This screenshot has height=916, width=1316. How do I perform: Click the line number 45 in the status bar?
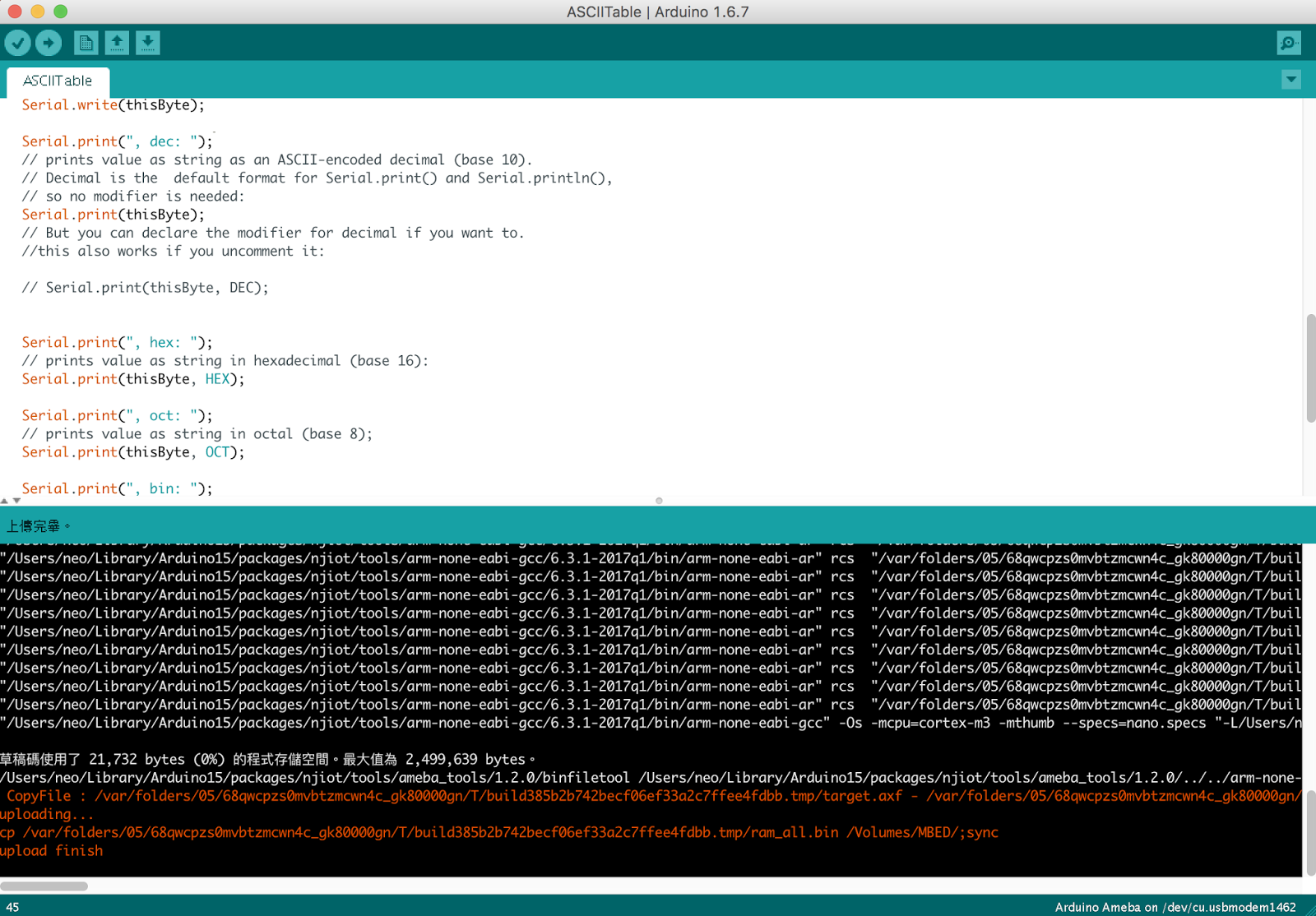point(12,906)
